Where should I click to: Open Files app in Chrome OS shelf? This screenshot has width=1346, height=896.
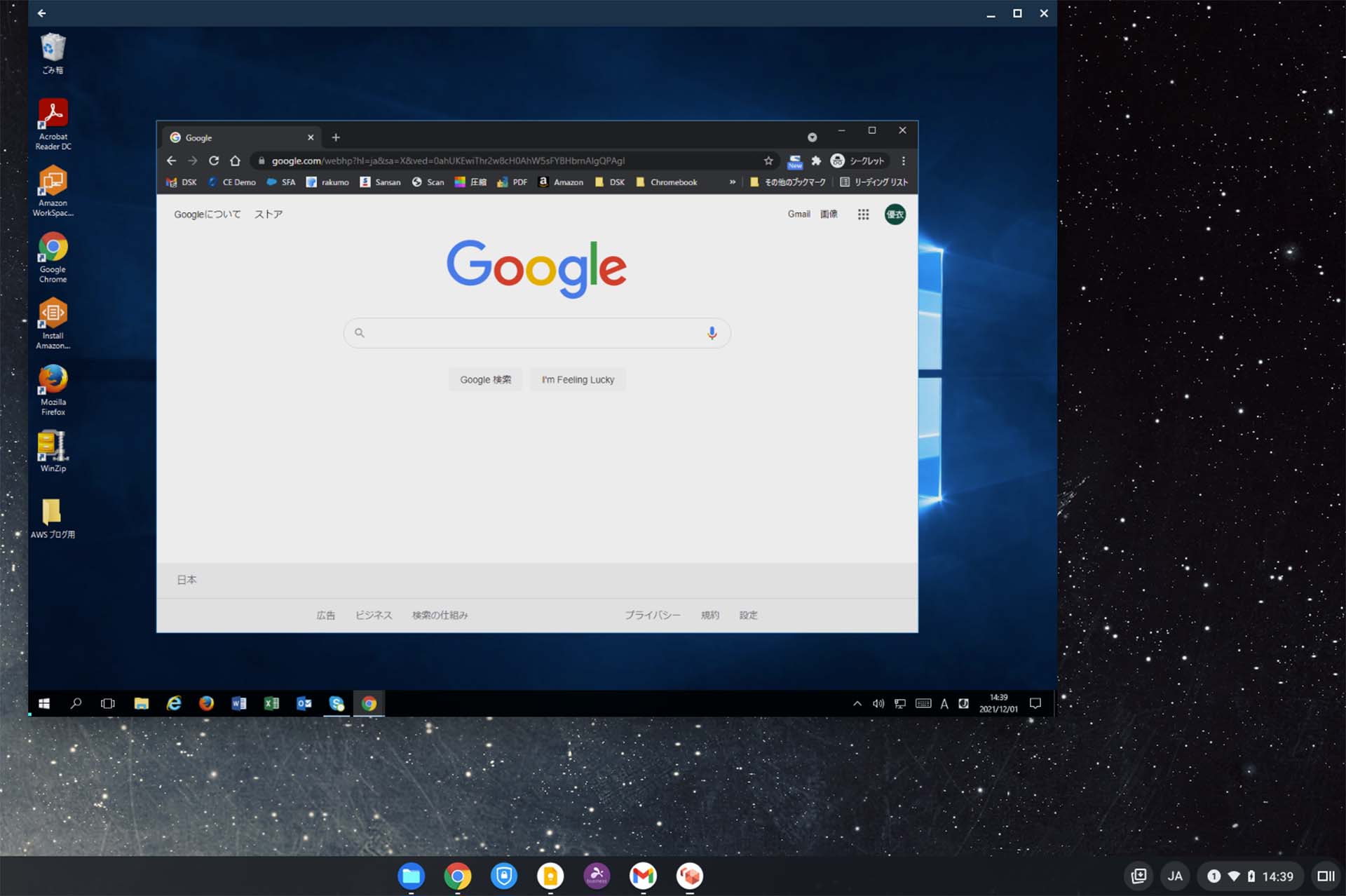[411, 876]
